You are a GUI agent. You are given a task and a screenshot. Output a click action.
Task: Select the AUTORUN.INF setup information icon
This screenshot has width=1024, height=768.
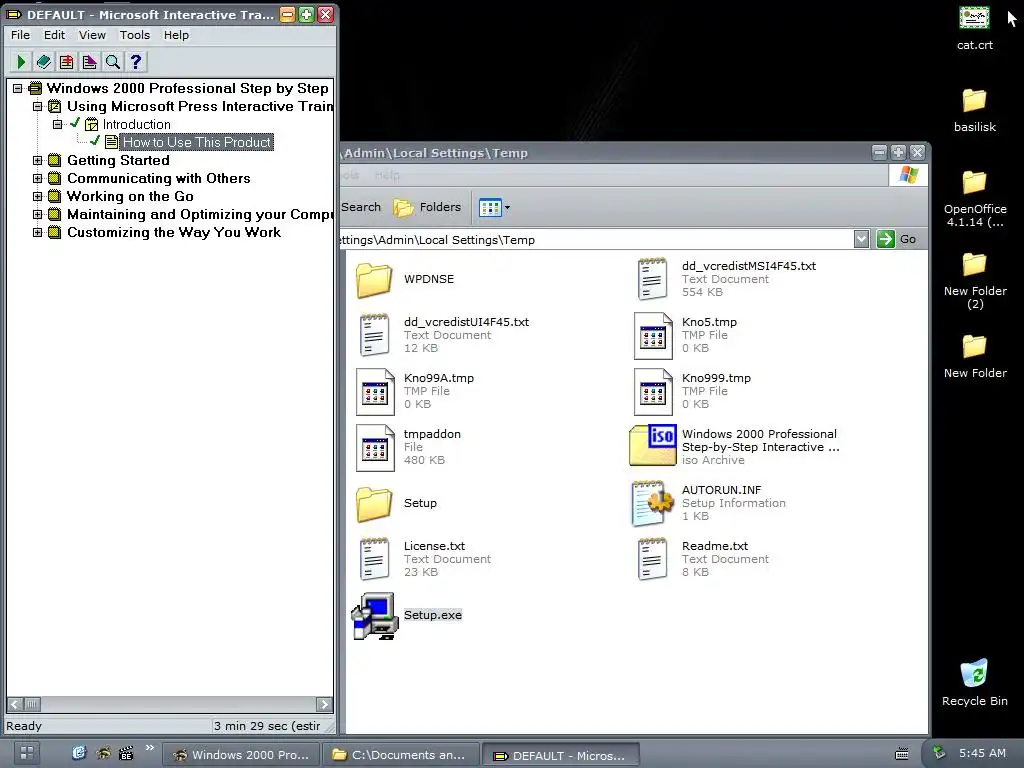click(x=652, y=503)
